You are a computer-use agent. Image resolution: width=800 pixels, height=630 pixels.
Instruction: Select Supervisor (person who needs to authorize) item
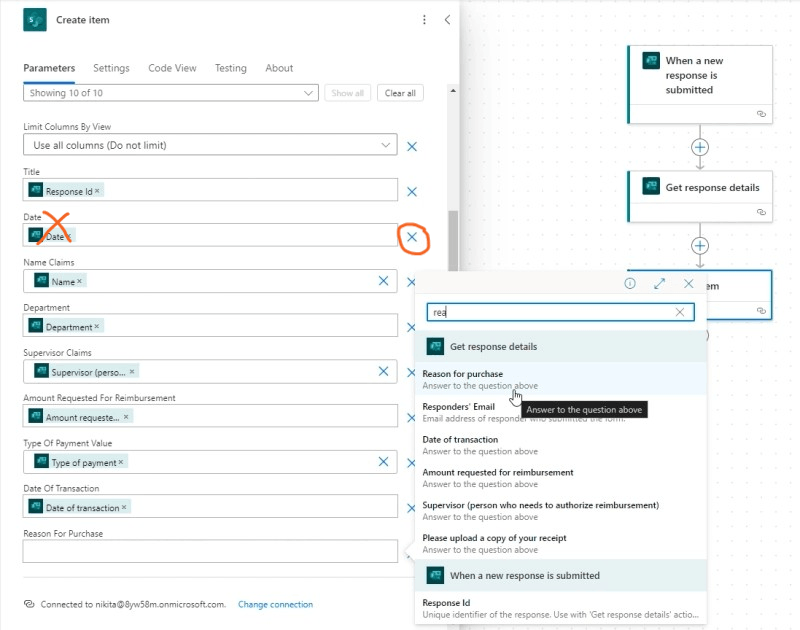[561, 511]
